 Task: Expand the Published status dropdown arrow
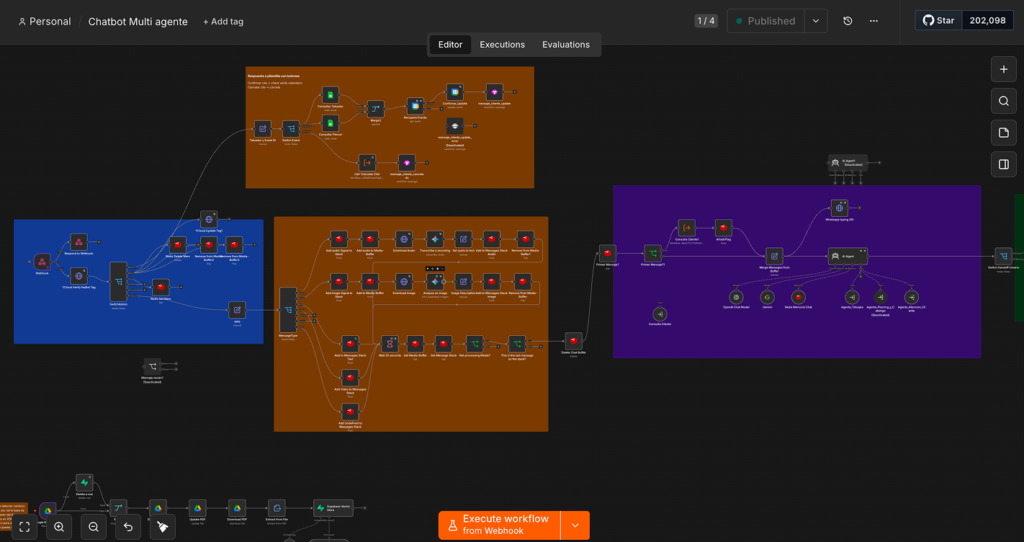coord(816,21)
